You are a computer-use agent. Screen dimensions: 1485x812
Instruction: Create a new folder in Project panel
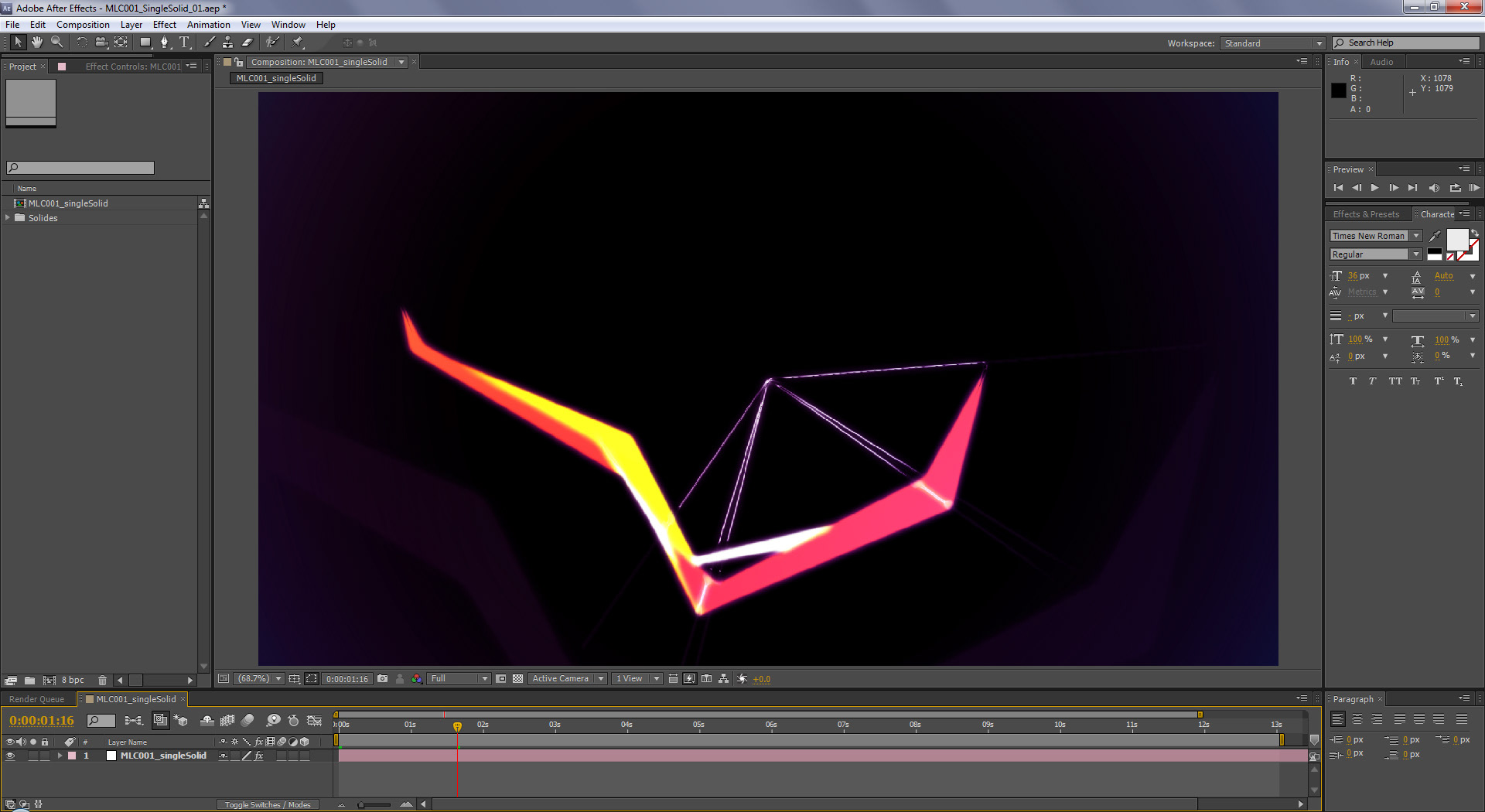pyautogui.click(x=29, y=681)
